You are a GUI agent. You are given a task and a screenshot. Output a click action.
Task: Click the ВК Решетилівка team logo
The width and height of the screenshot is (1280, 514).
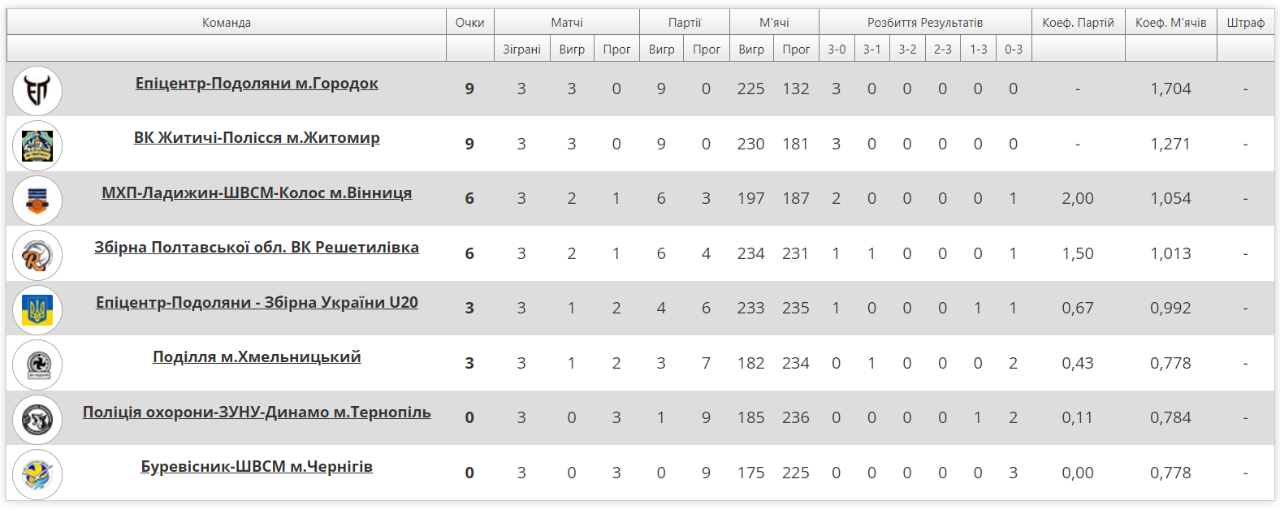[x=37, y=255]
